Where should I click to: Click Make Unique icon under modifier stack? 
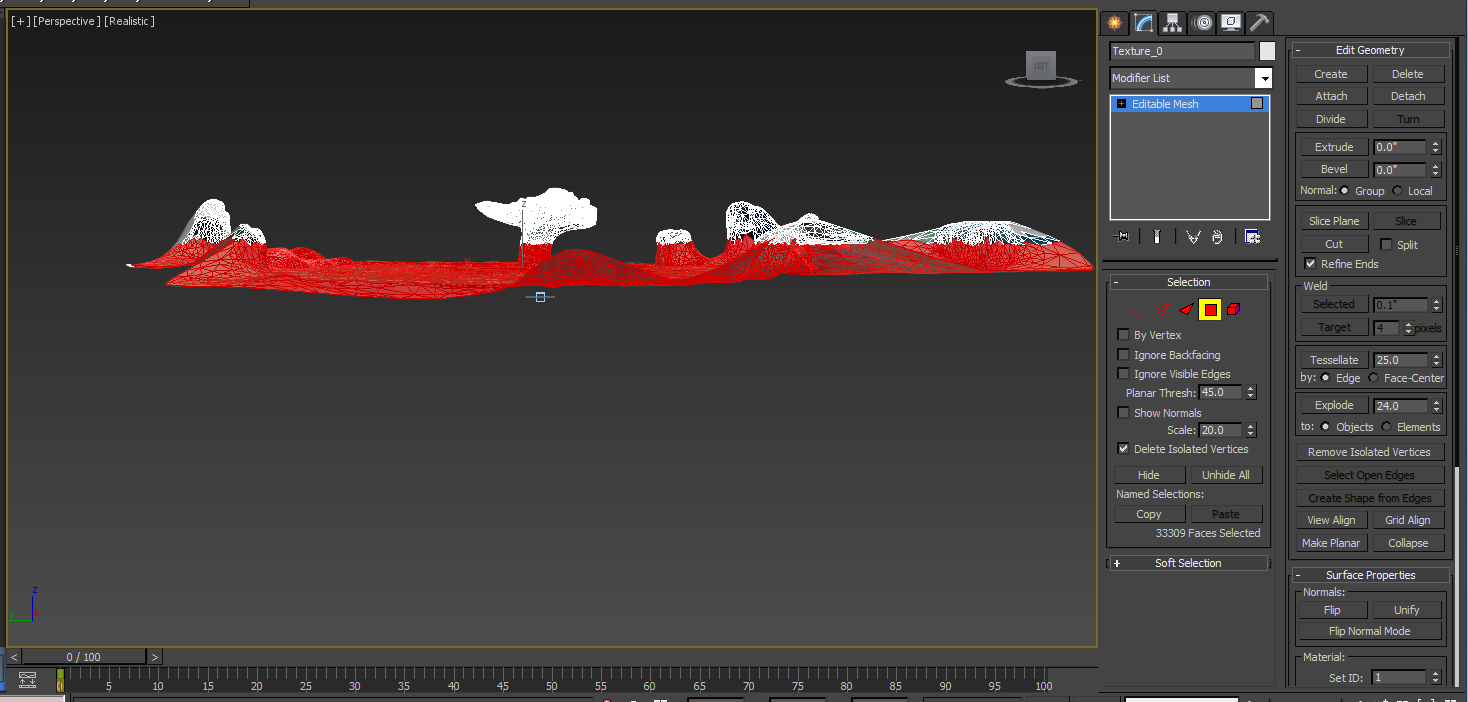pyautogui.click(x=1192, y=237)
